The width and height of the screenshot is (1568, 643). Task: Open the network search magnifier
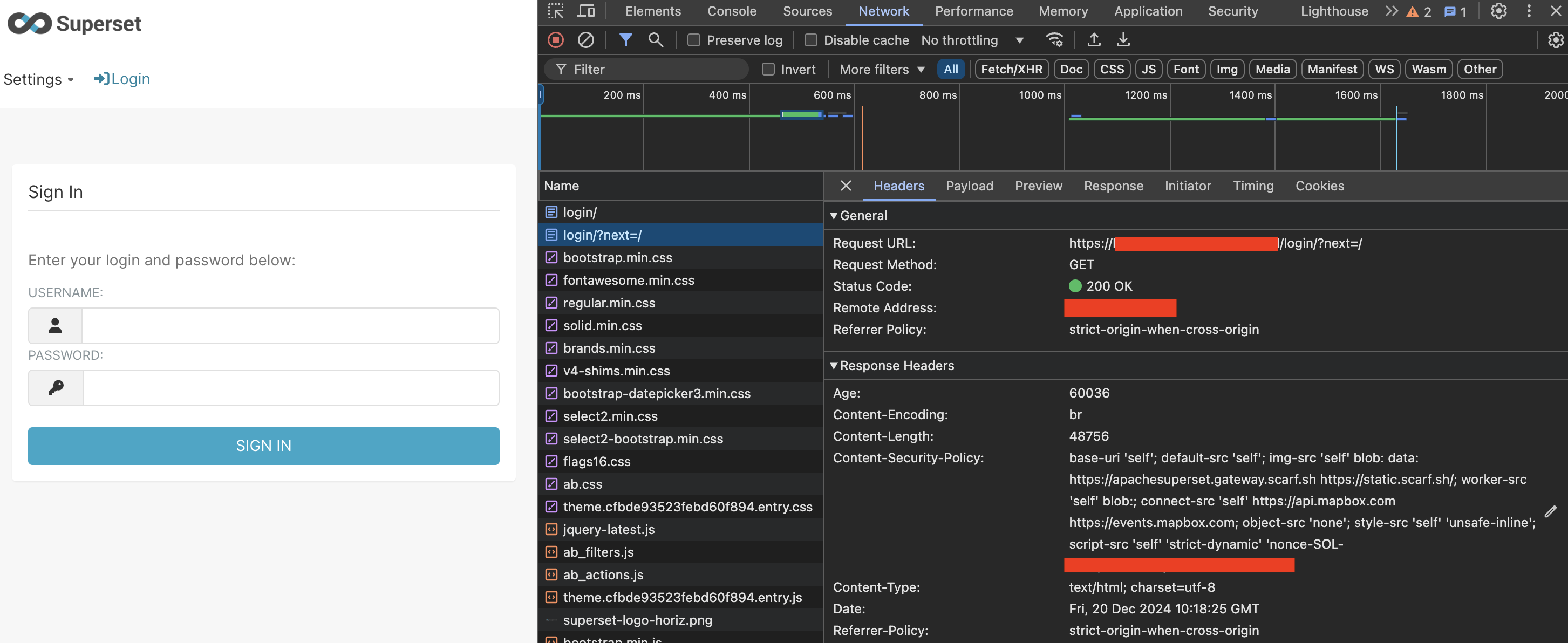[x=656, y=40]
